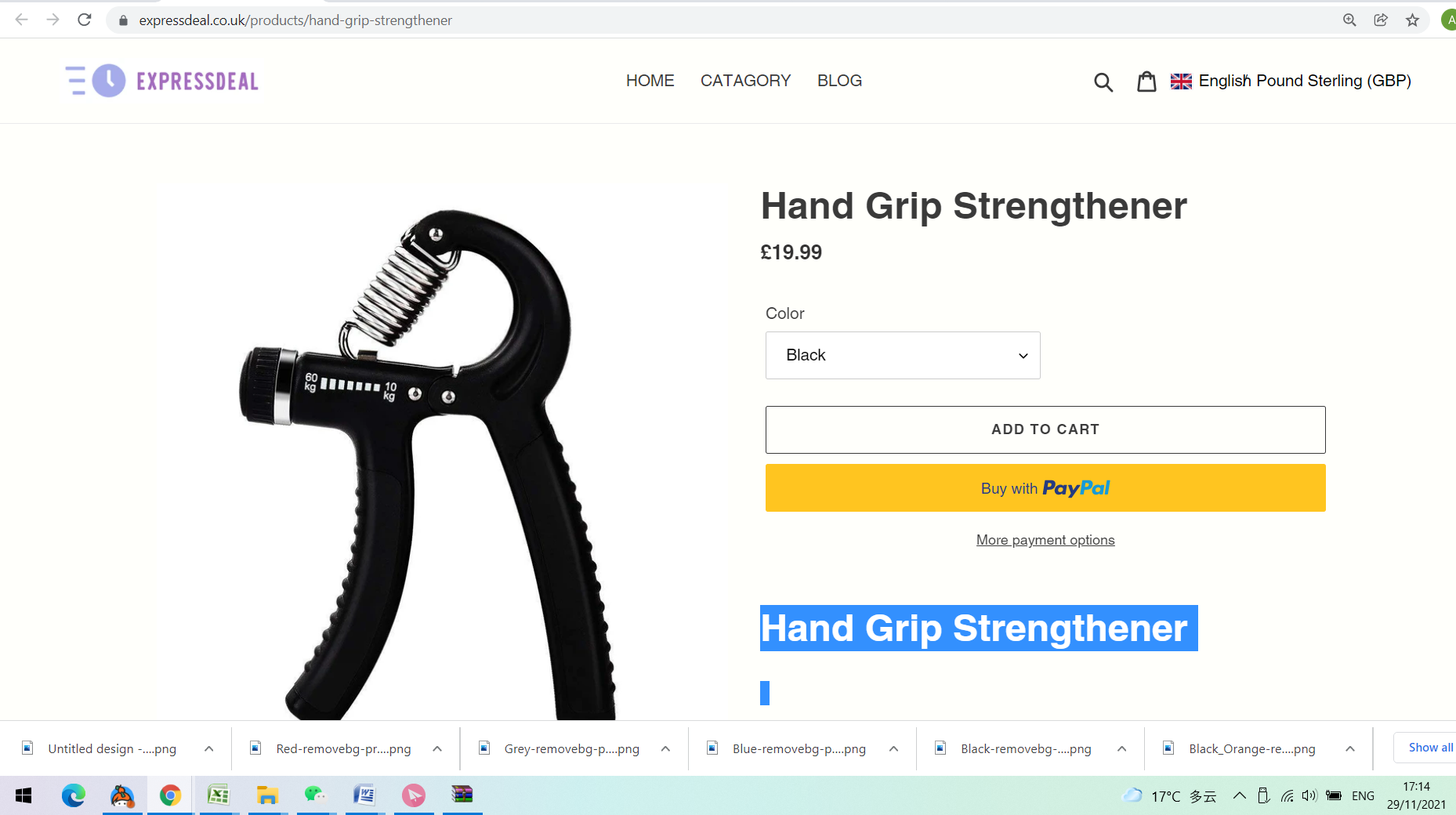The width and height of the screenshot is (1456, 815).
Task: Open the shopping cart bag icon
Action: click(x=1146, y=81)
